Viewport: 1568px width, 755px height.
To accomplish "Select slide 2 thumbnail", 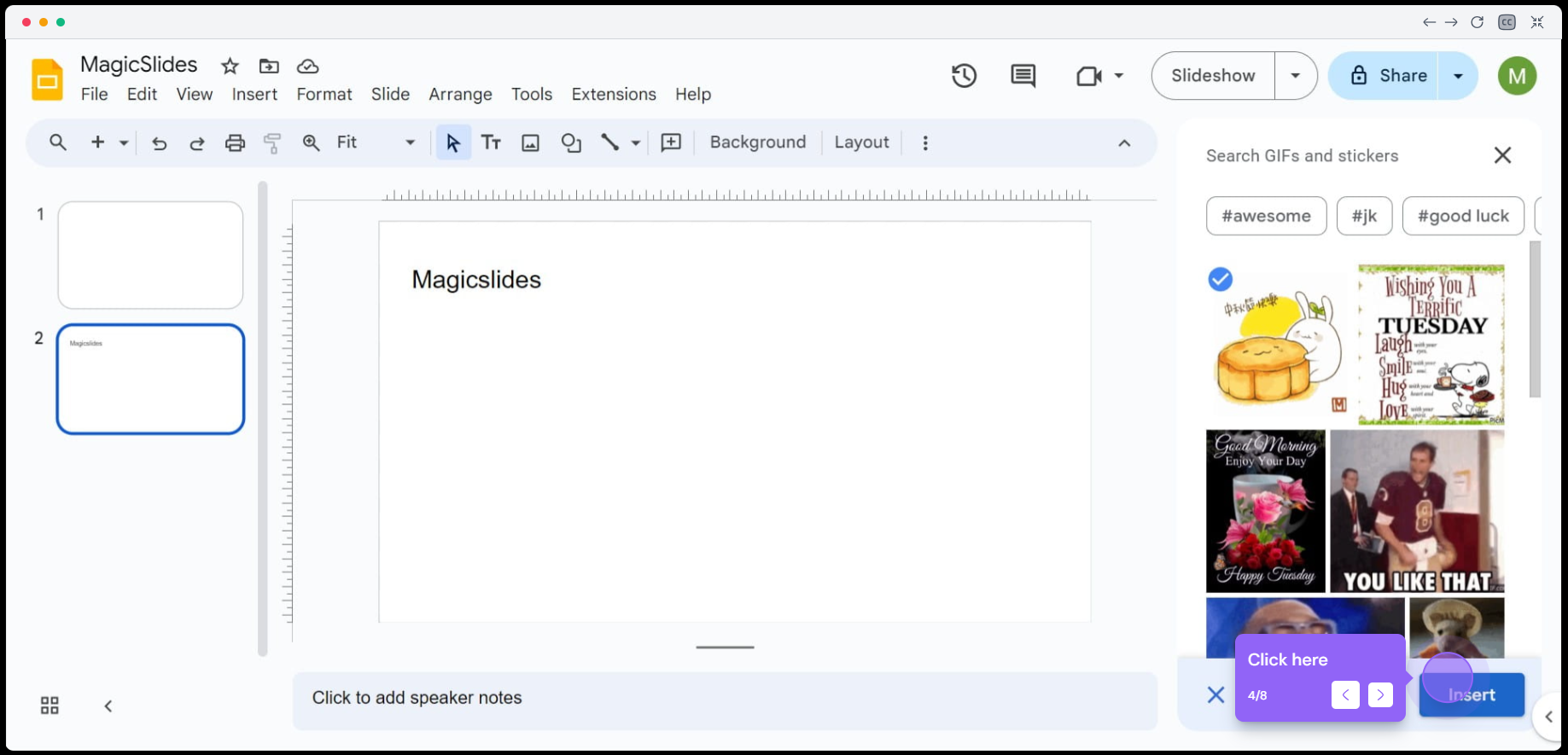I will [x=150, y=379].
